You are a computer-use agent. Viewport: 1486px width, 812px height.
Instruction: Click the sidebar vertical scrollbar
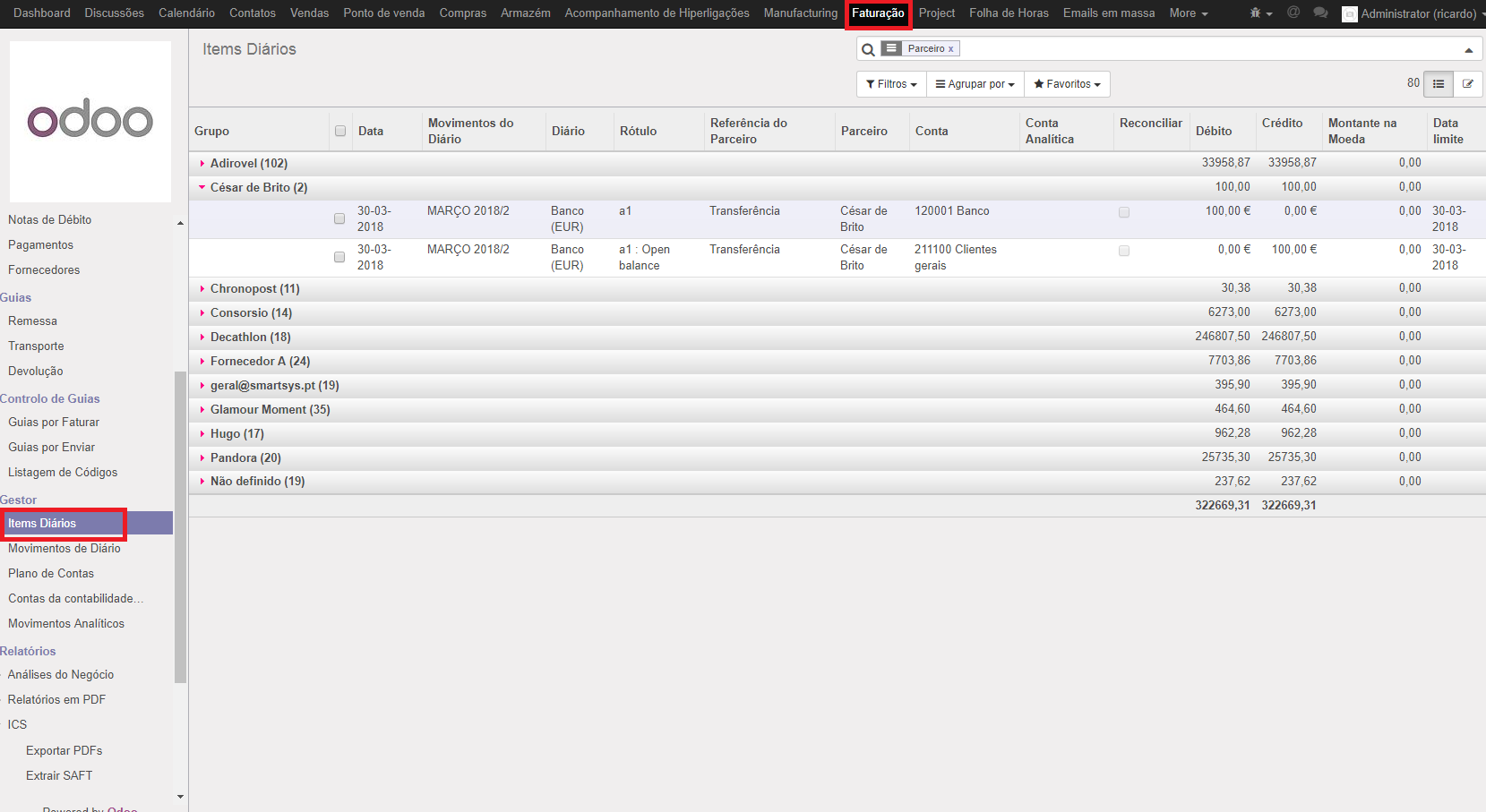pyautogui.click(x=180, y=526)
